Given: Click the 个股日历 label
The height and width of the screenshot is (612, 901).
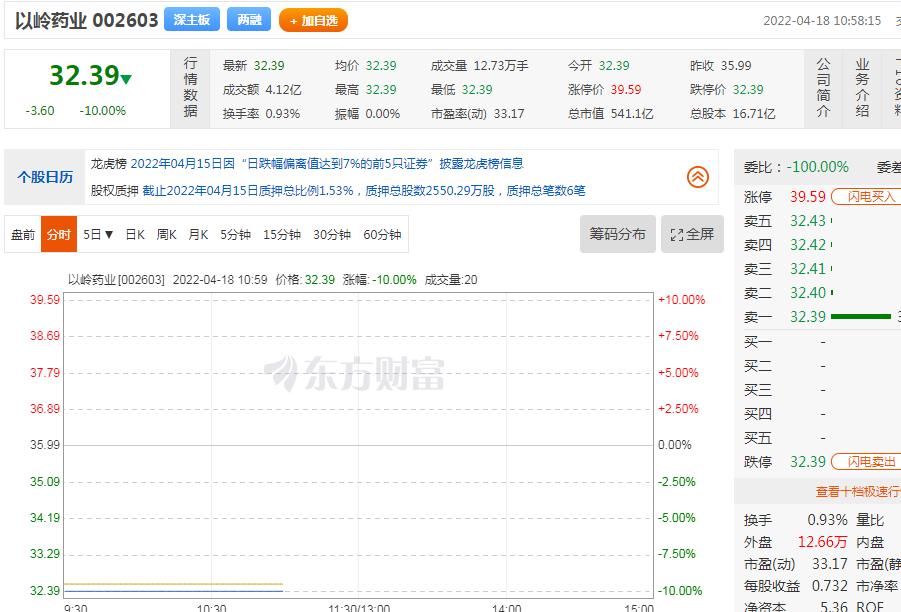Looking at the screenshot, I should tap(45, 177).
